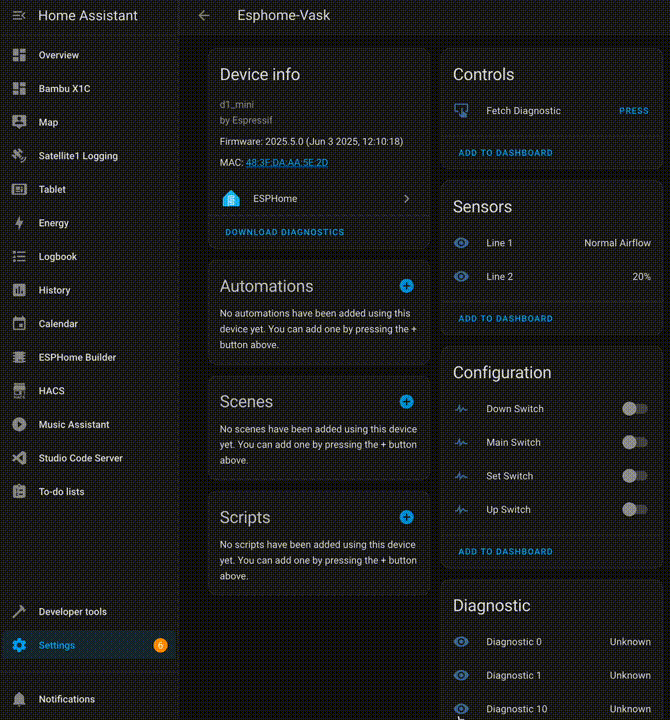Viewport: 670px width, 720px height.
Task: Open the Energy panel
Action: [89, 223]
